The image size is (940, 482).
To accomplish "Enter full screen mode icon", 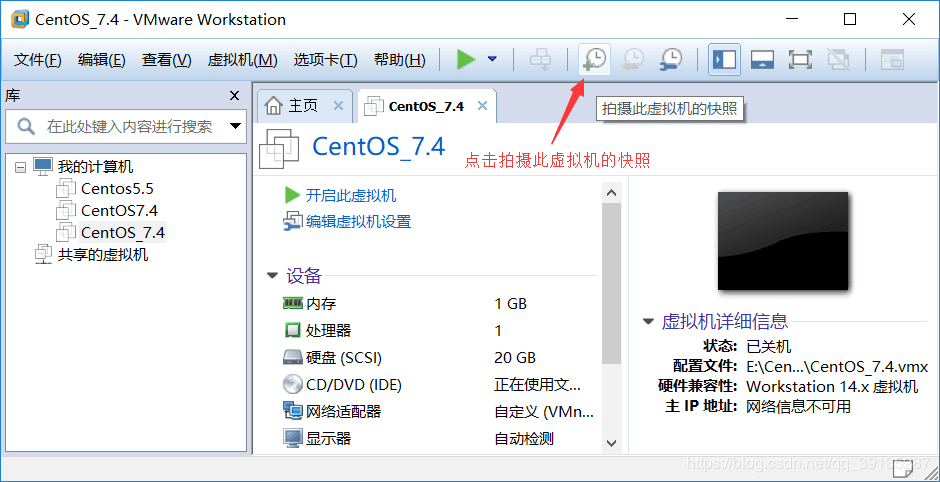I will click(x=800, y=59).
